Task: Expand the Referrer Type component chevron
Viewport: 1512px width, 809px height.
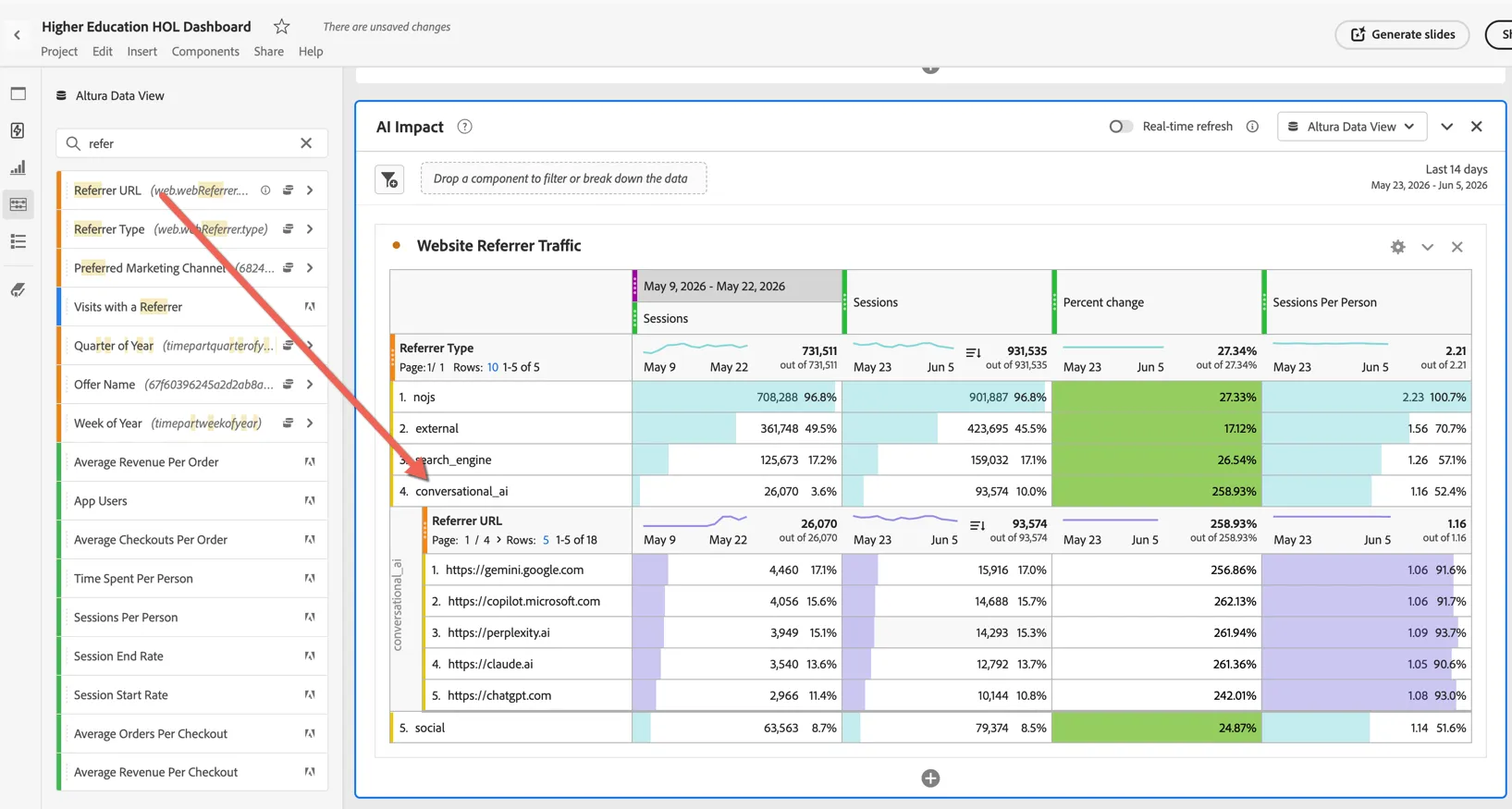Action: pos(310,229)
